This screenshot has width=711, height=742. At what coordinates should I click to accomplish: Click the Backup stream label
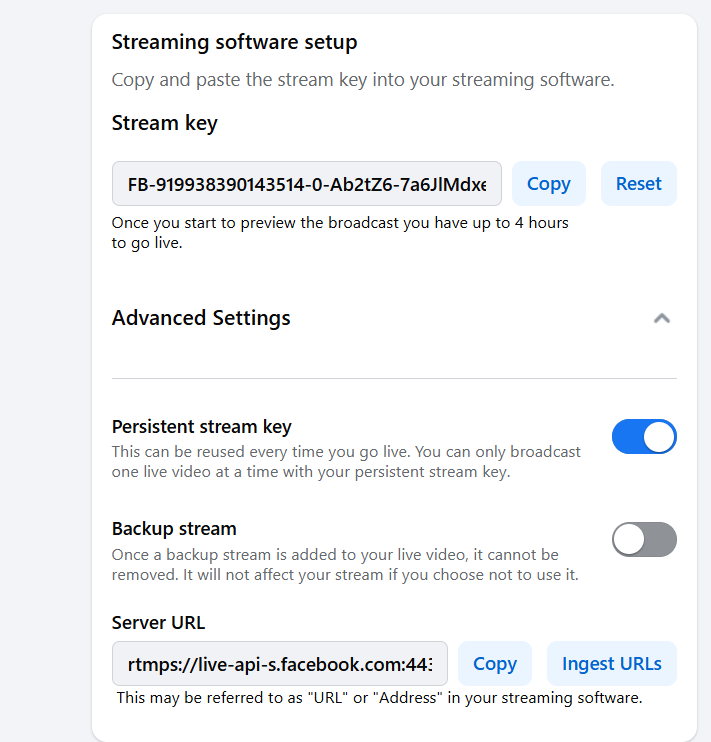pos(174,529)
